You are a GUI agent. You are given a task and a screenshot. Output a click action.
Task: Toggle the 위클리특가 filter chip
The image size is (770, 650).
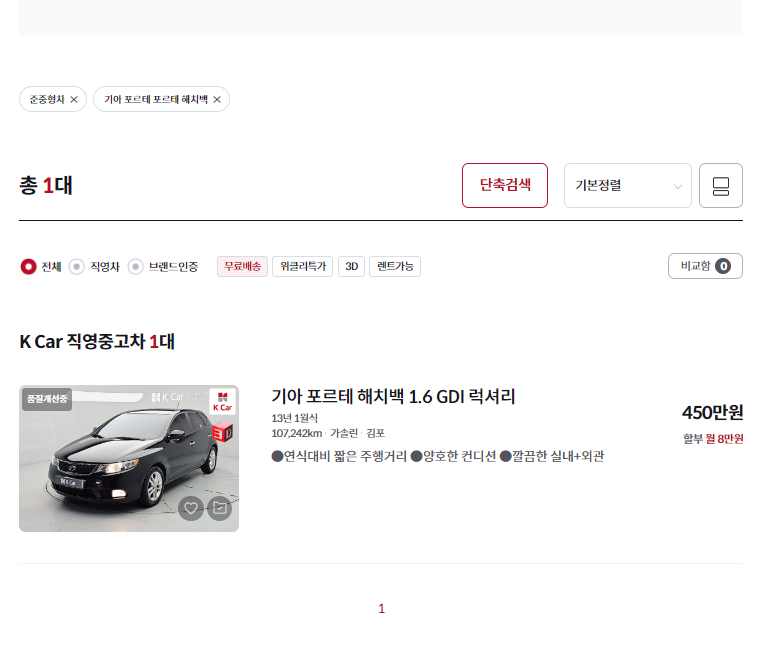click(302, 267)
